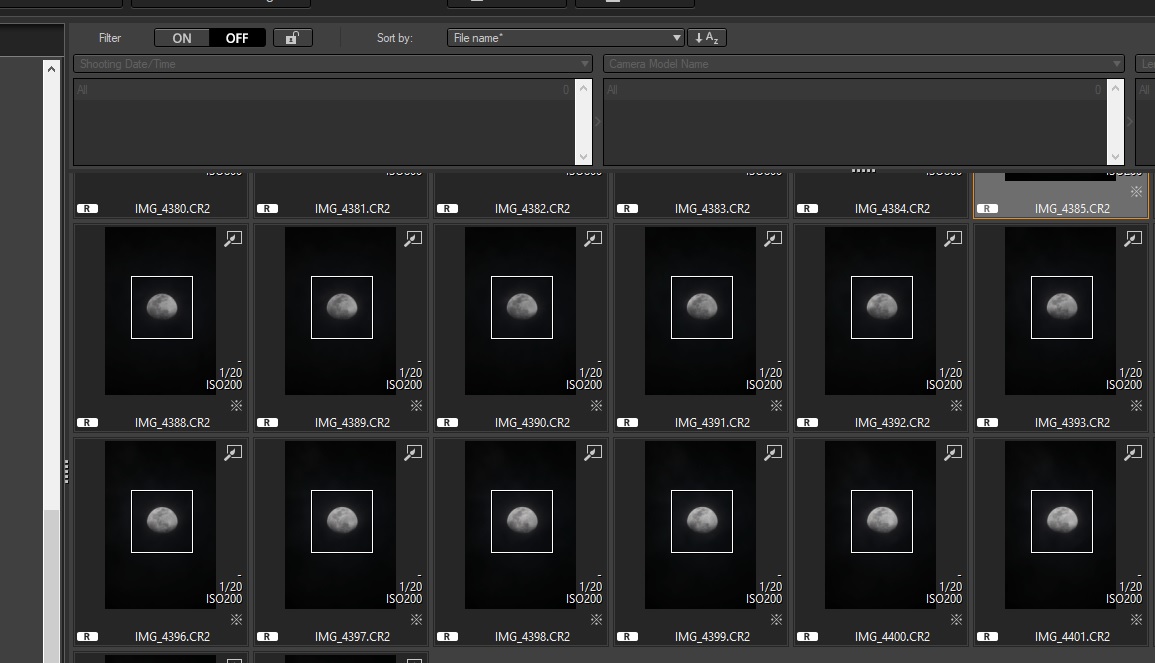Click the brush icon on IMG_4399.CR2 thumbnail

[x=772, y=453]
